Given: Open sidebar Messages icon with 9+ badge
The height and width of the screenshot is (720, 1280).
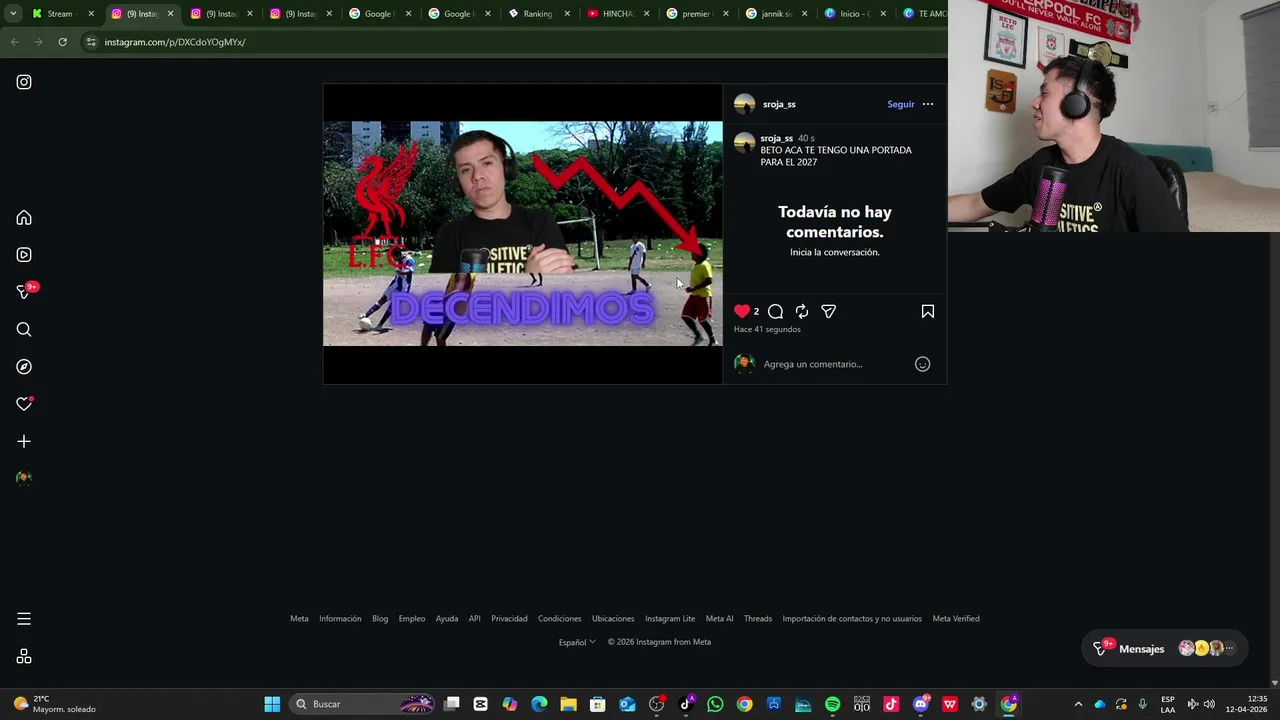Looking at the screenshot, I should (24, 291).
